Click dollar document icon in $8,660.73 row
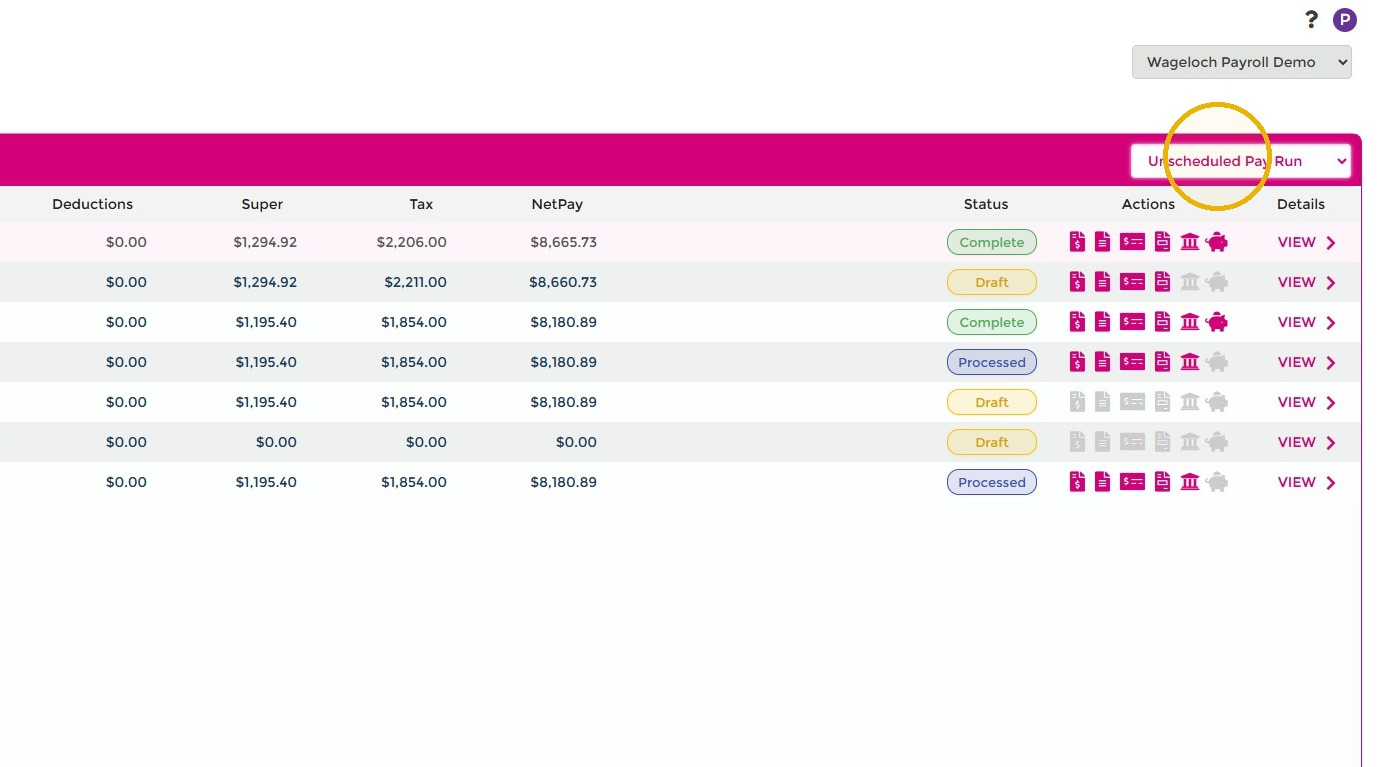This screenshot has height=767, width=1377. [x=1077, y=282]
